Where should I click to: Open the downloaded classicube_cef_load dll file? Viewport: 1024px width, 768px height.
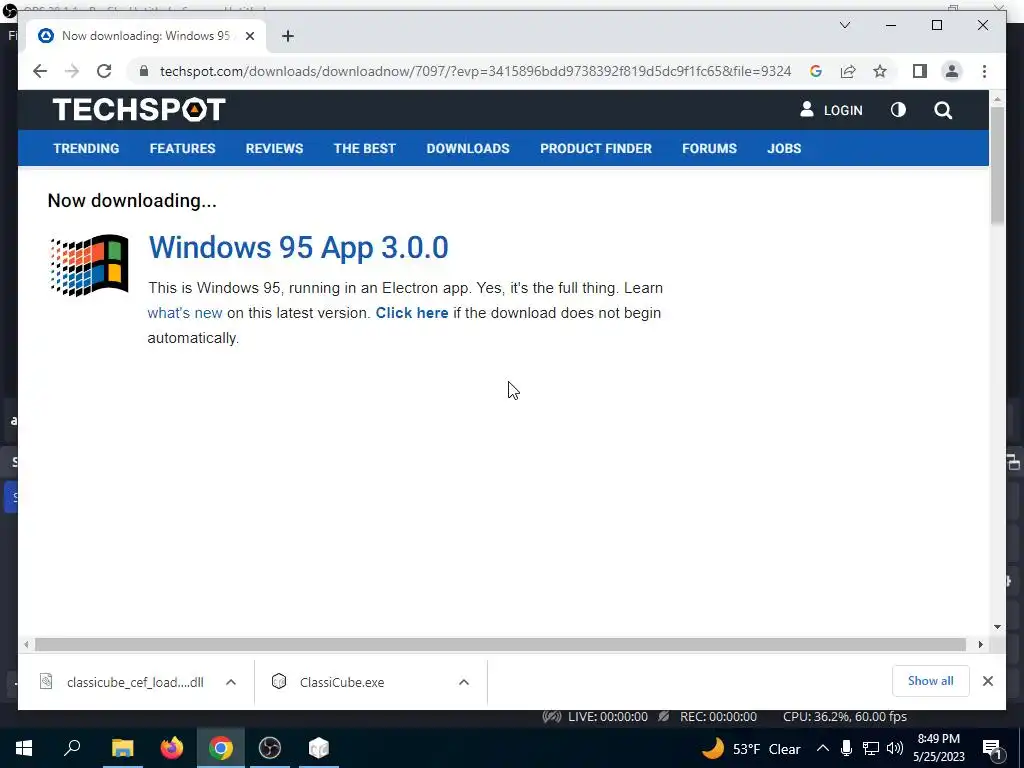pos(121,682)
